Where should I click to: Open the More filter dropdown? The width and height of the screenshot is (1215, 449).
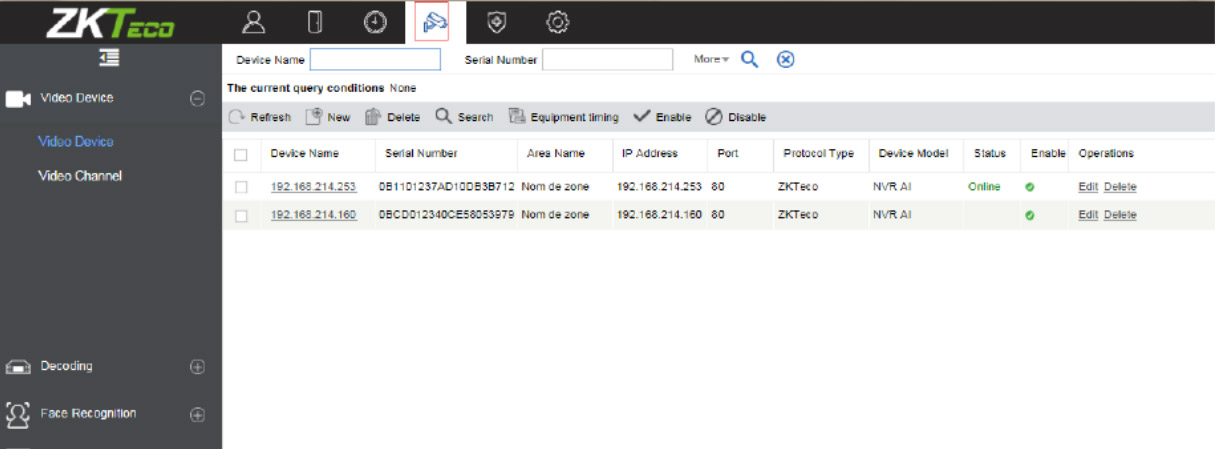click(x=711, y=60)
